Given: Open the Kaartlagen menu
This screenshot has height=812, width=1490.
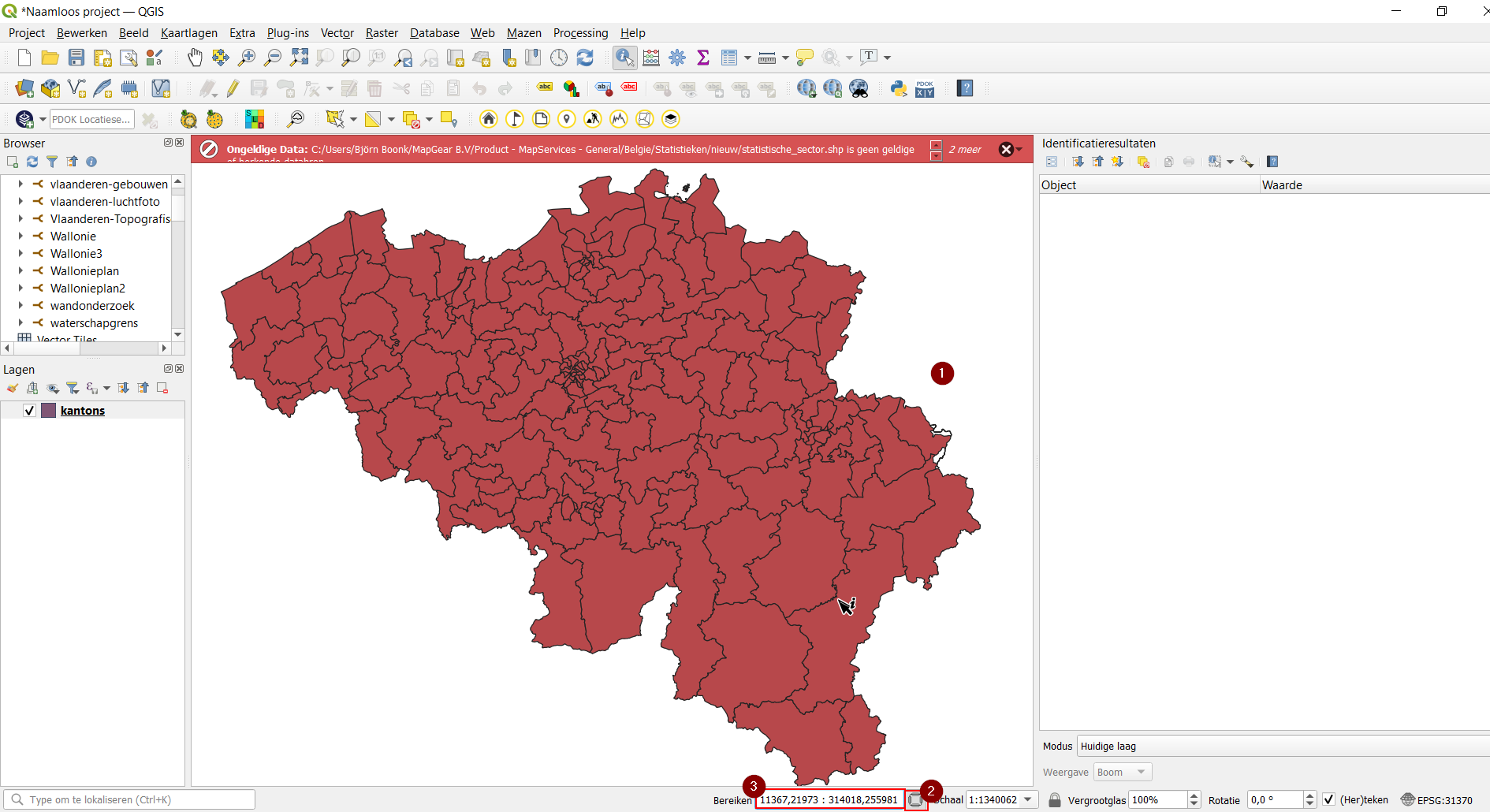Looking at the screenshot, I should click(x=189, y=33).
